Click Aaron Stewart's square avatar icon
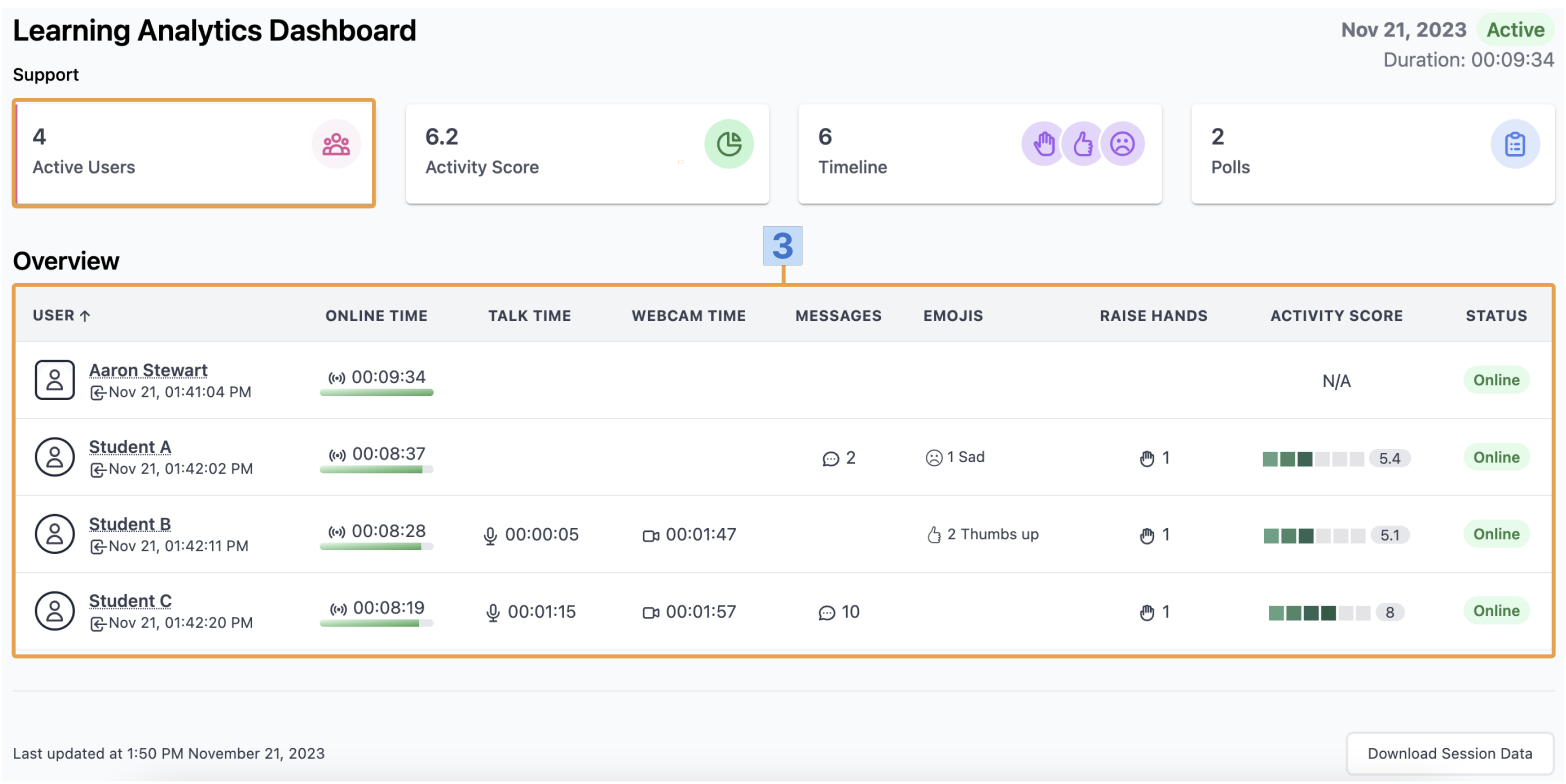Viewport: 1566px width, 784px height. coord(55,380)
